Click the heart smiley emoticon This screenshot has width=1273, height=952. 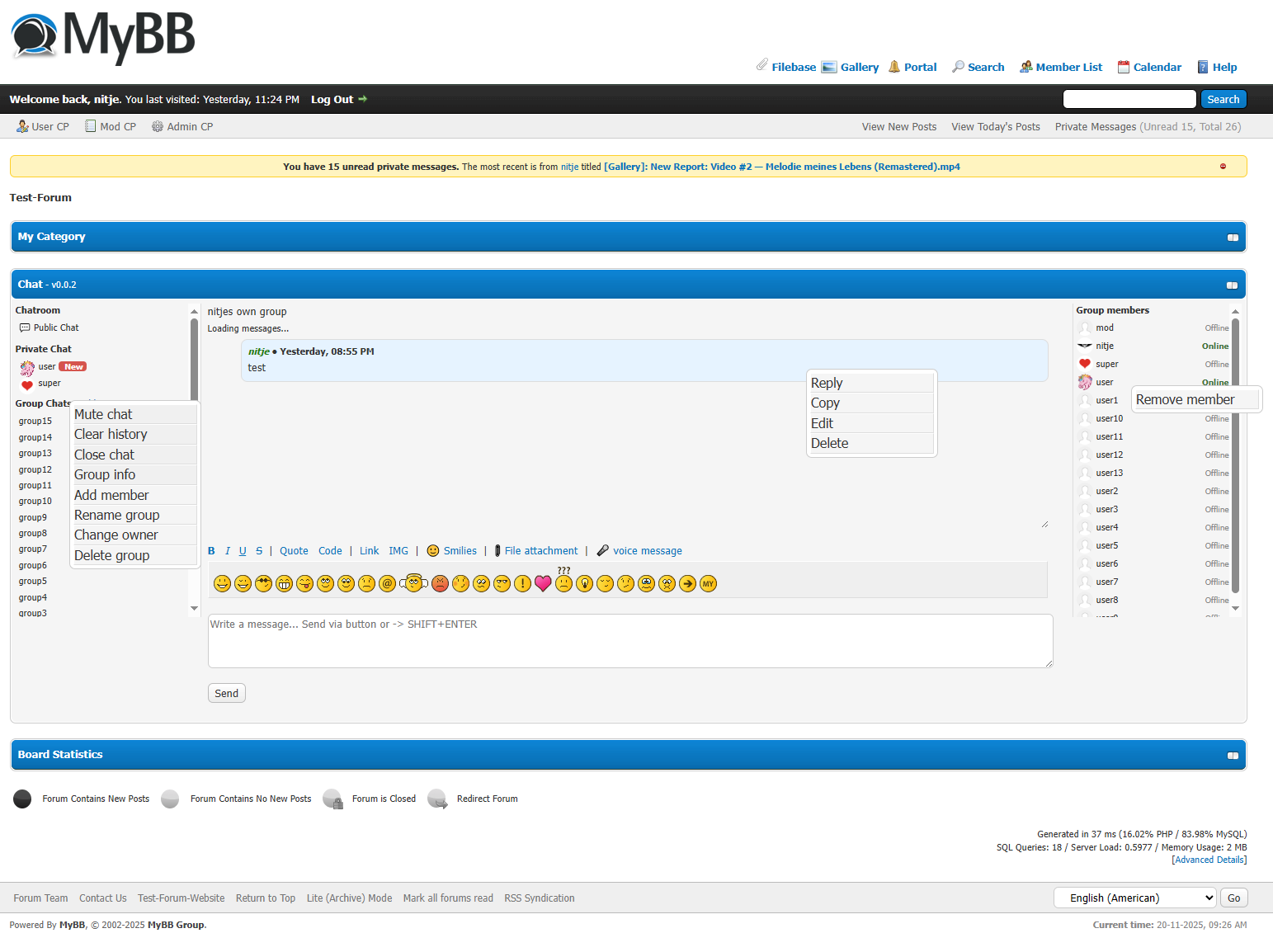pyautogui.click(x=543, y=584)
